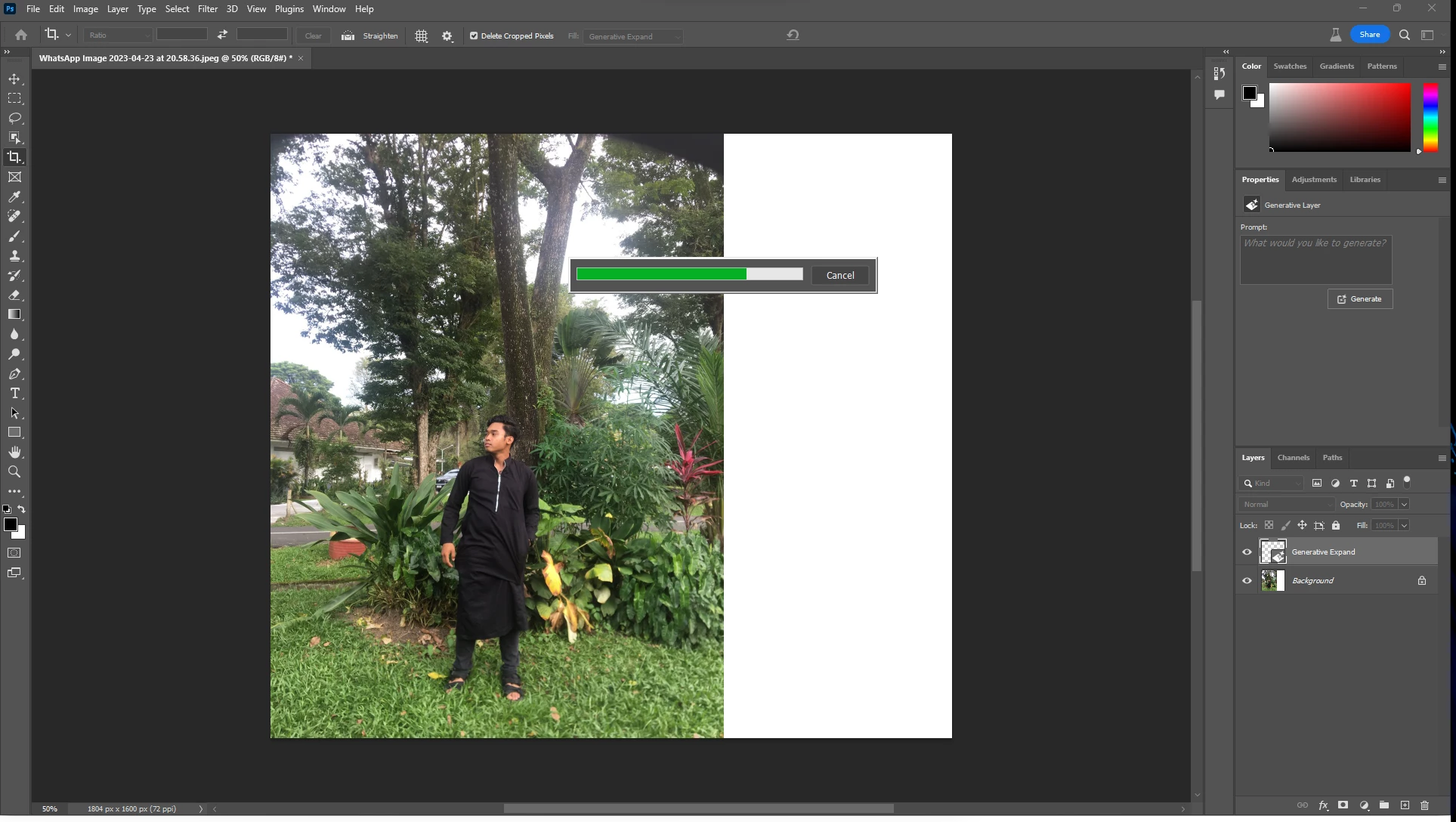Cancel the generation progress
1456x822 pixels.
[839, 275]
